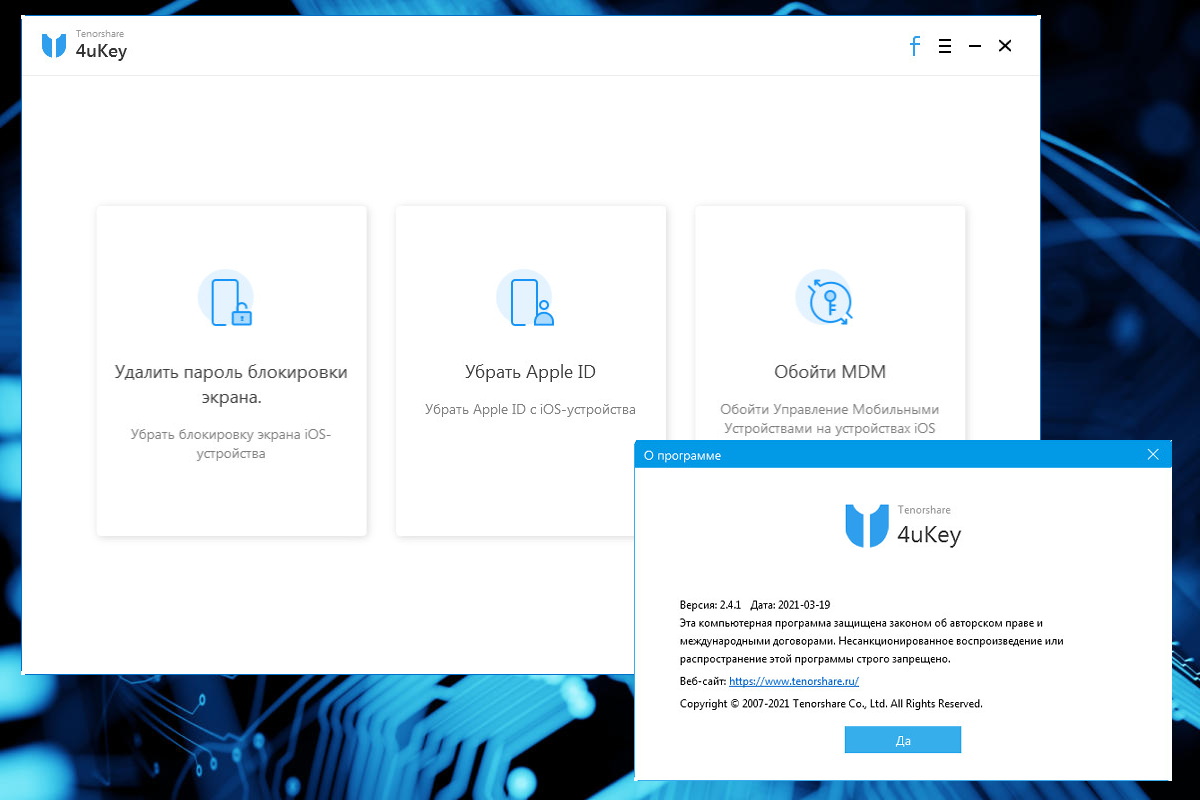This screenshot has height=800, width=1200.
Task: Click the Tenorshare 4uKey logo in header
Action: (84, 46)
